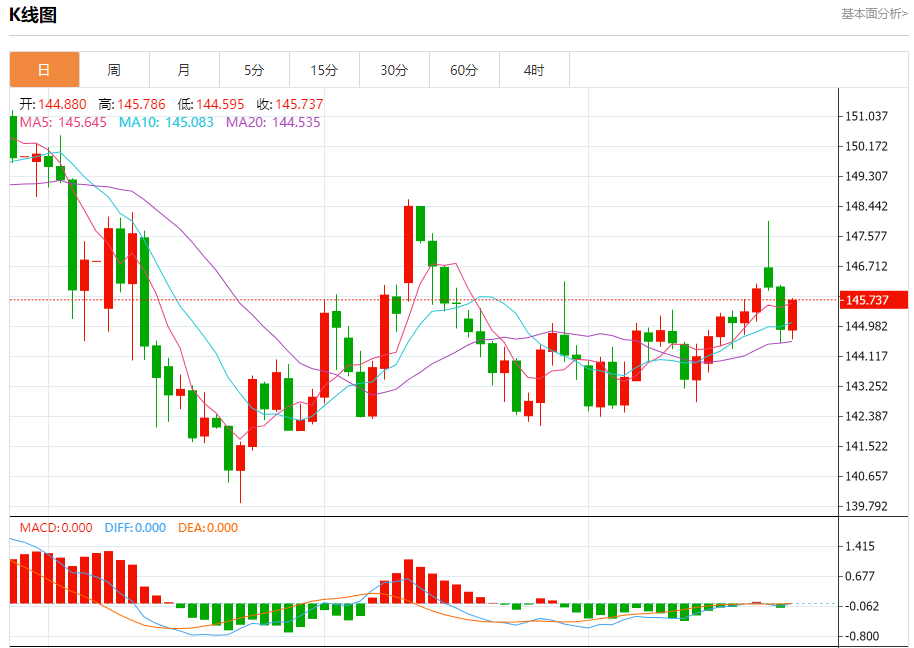
Task: Click the 151.037 price axis label
Action: tap(866, 116)
